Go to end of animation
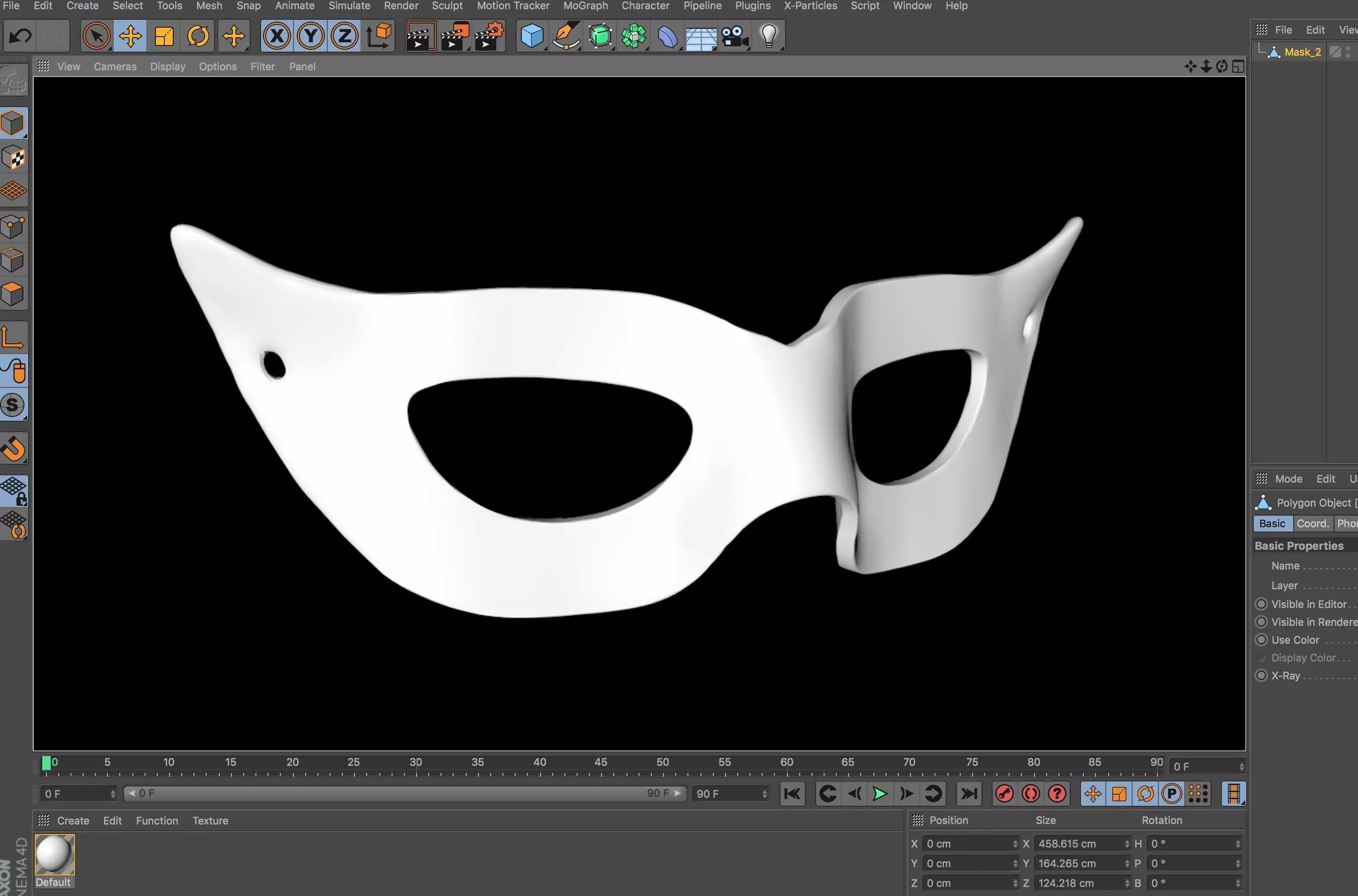 [969, 793]
